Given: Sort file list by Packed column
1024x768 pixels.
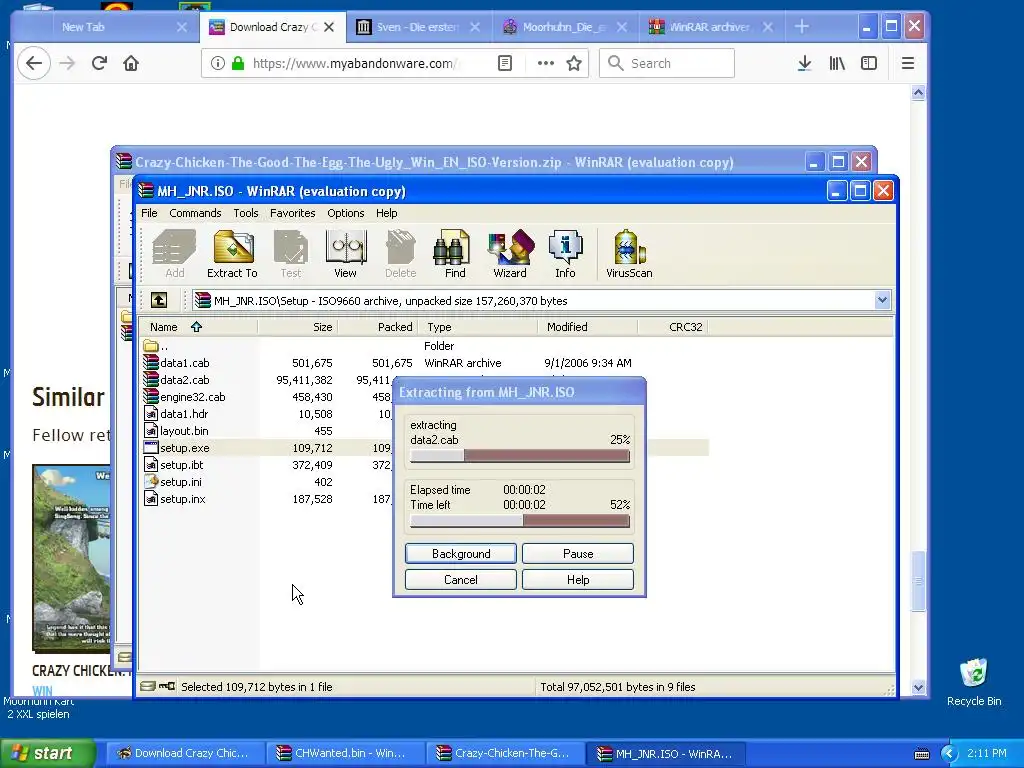Looking at the screenshot, I should click(377, 327).
